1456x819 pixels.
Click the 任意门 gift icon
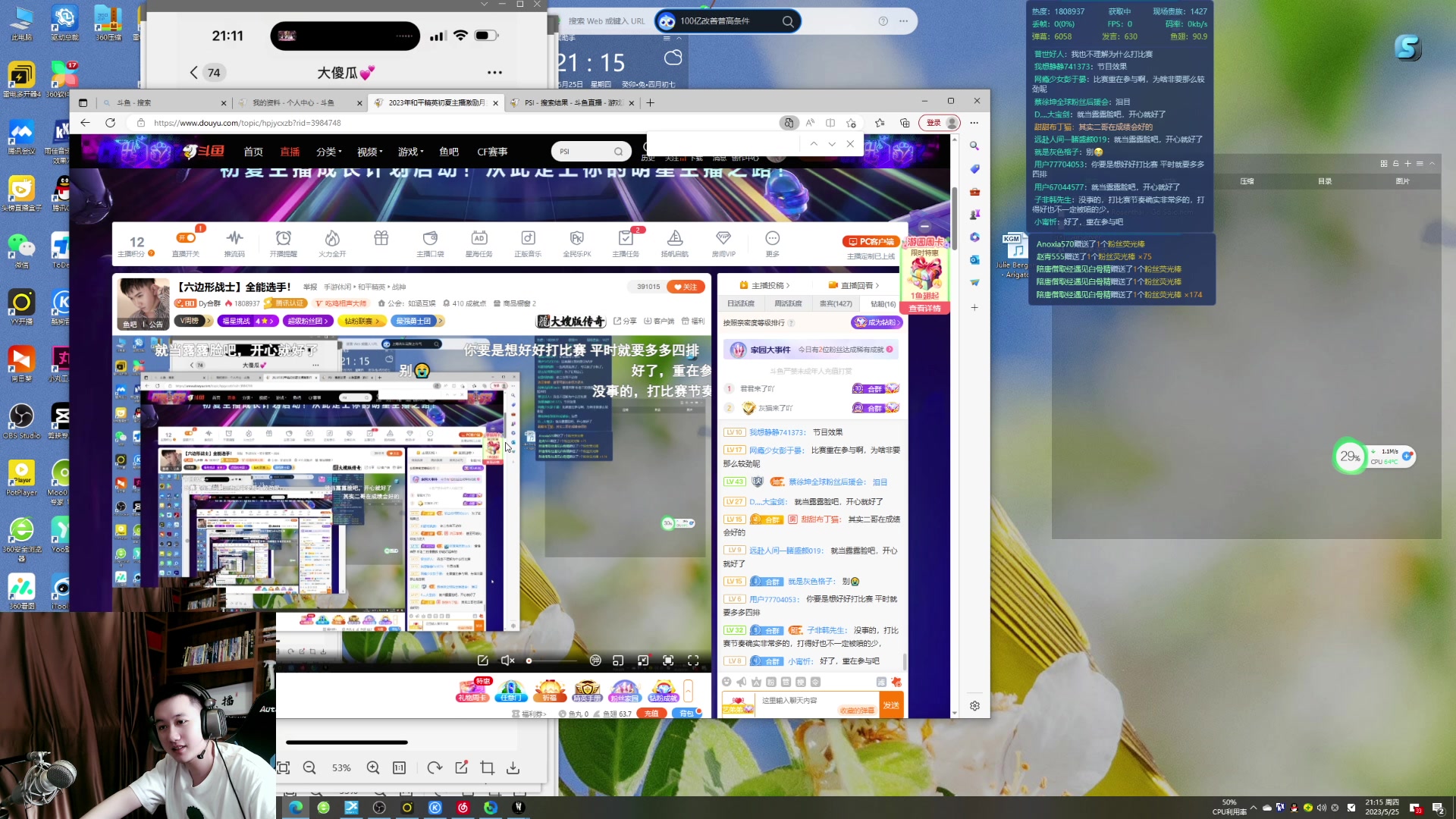click(x=510, y=690)
